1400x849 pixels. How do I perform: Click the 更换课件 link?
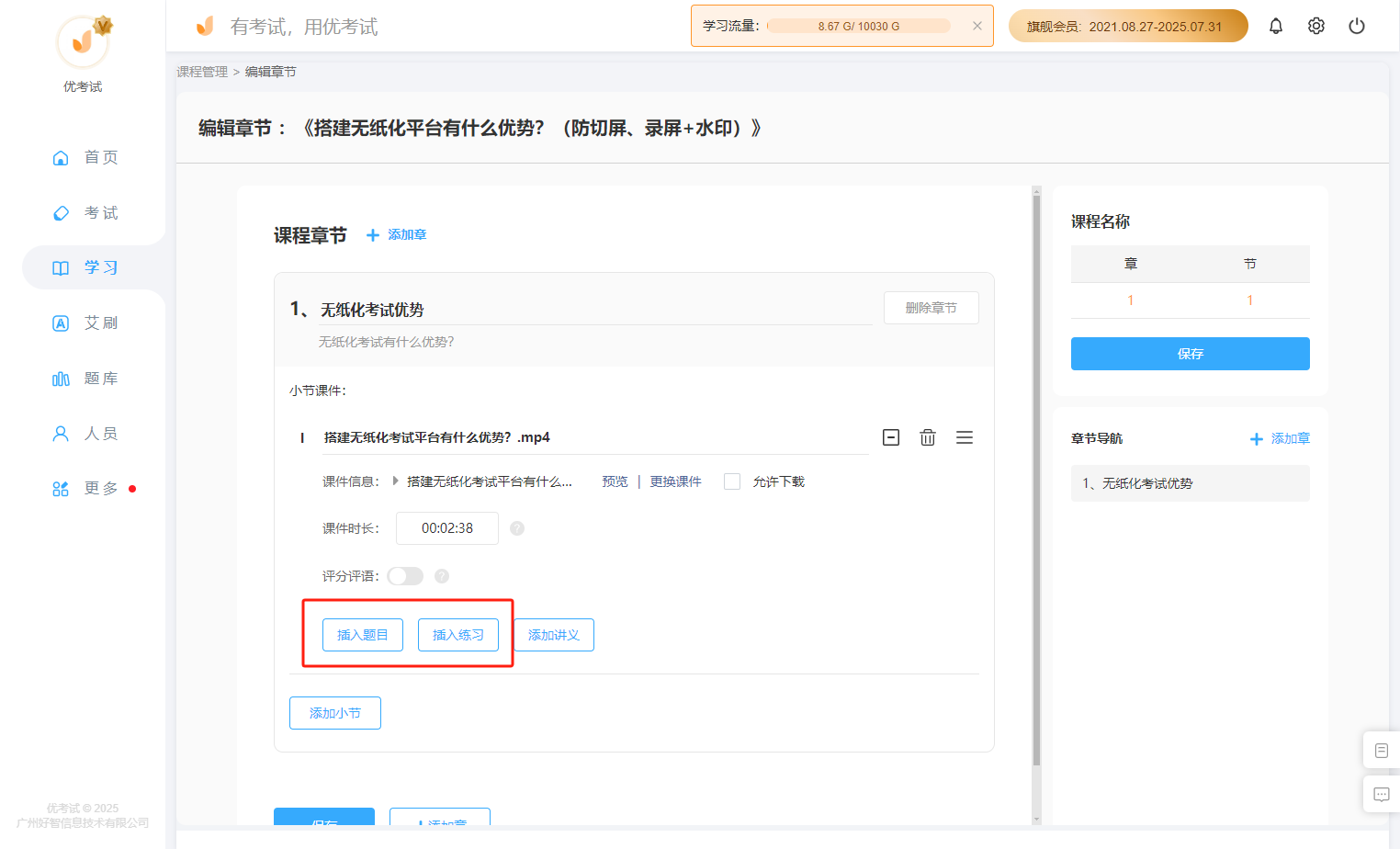click(676, 481)
